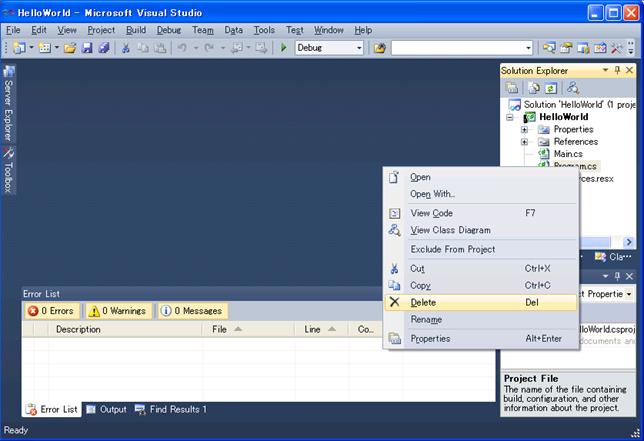Click the Copy icon in the main toolbar
This screenshot has height=441, width=644.
point(143,48)
